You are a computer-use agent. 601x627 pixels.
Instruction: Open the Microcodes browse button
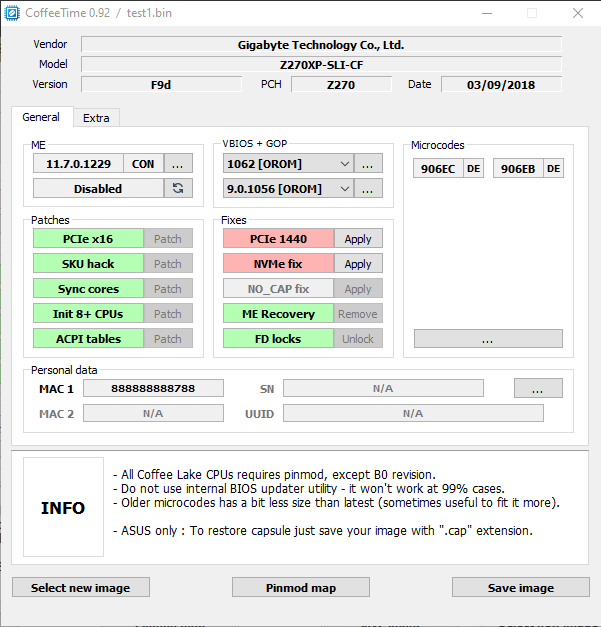[x=488, y=339]
